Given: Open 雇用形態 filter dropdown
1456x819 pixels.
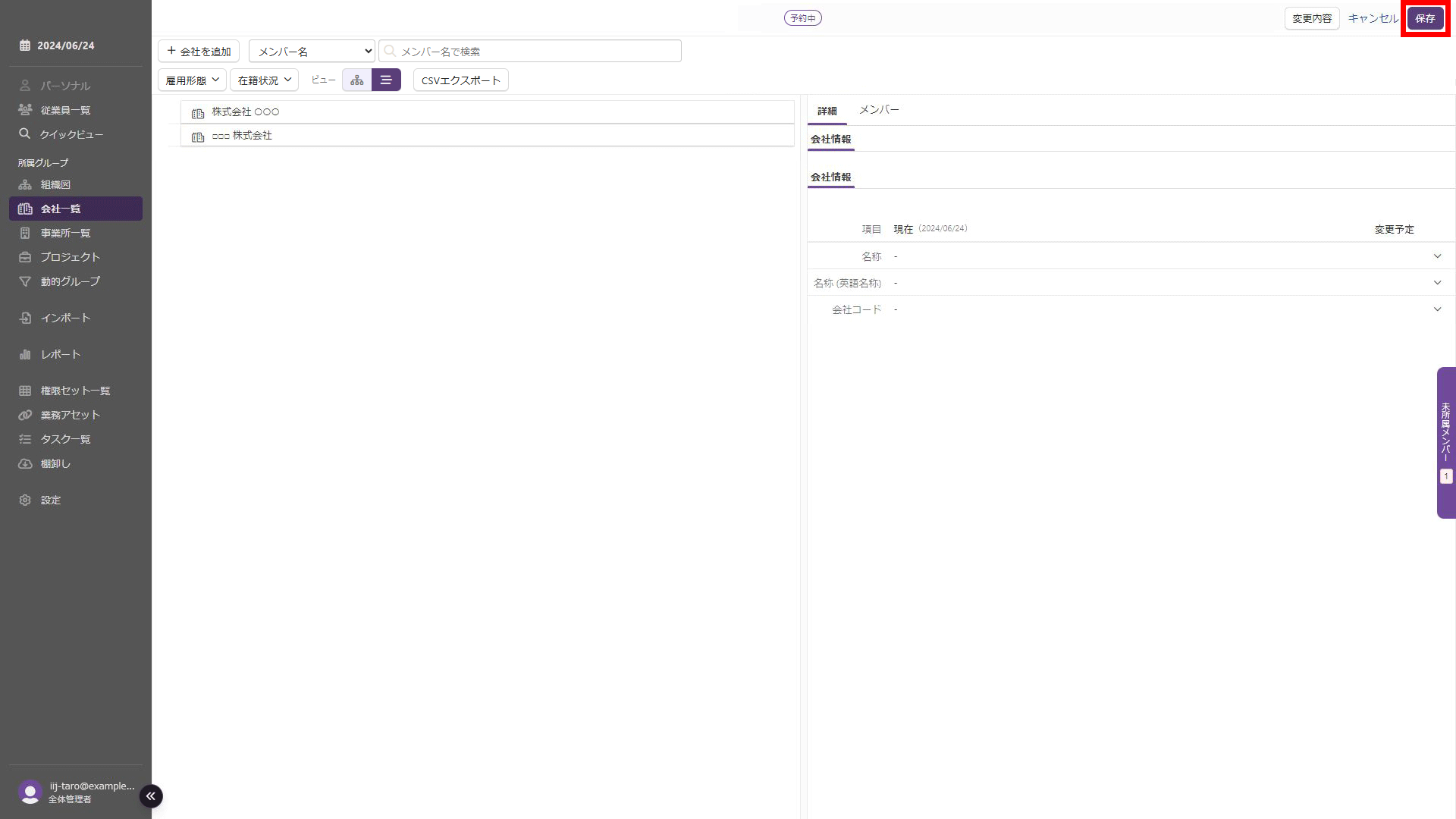Looking at the screenshot, I should [192, 80].
